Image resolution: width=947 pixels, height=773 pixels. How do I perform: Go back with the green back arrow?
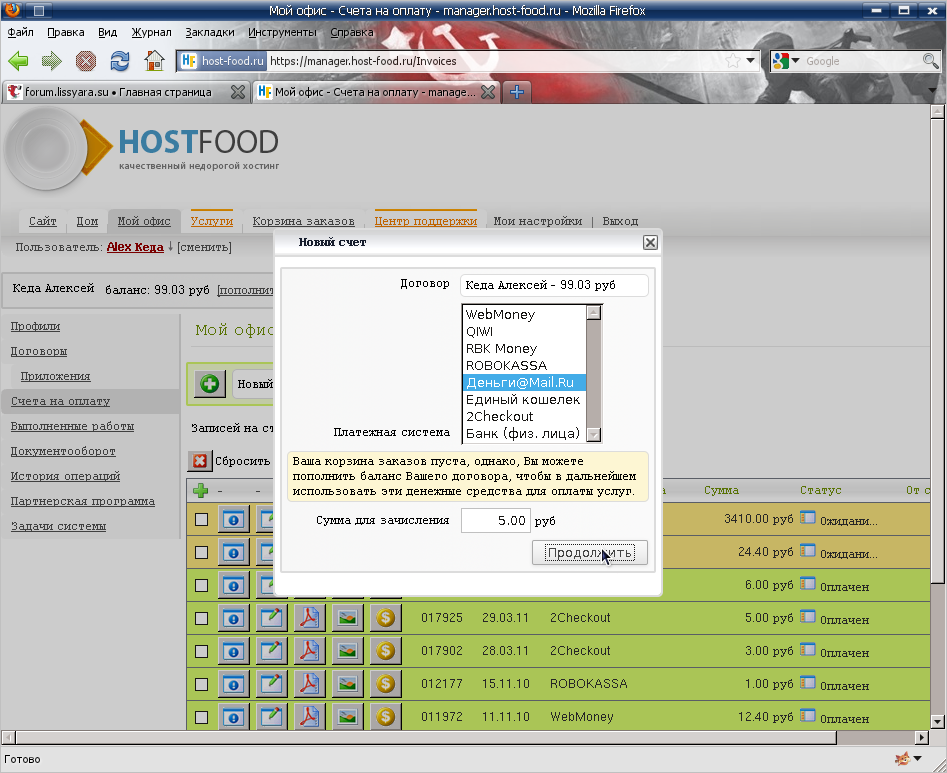pyautogui.click(x=19, y=61)
